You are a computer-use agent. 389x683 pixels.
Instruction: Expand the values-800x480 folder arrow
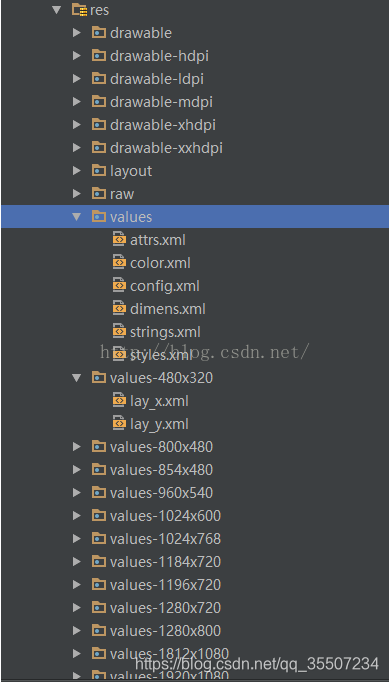[x=77, y=446]
